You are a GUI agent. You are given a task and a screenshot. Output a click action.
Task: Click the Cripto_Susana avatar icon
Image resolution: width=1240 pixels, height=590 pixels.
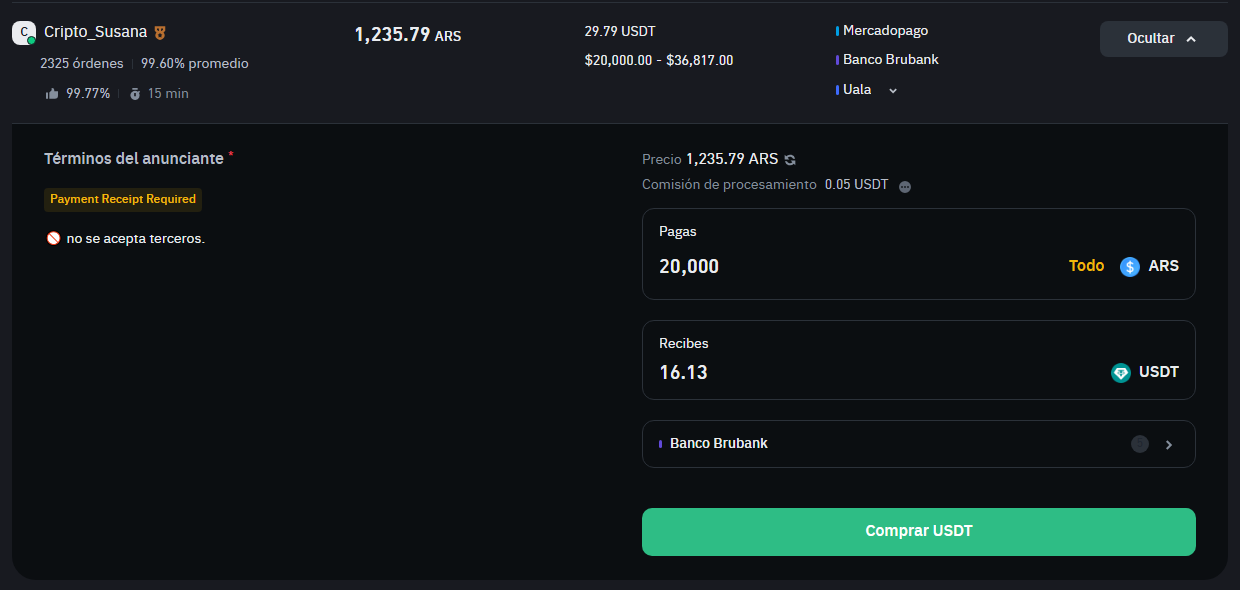click(24, 32)
